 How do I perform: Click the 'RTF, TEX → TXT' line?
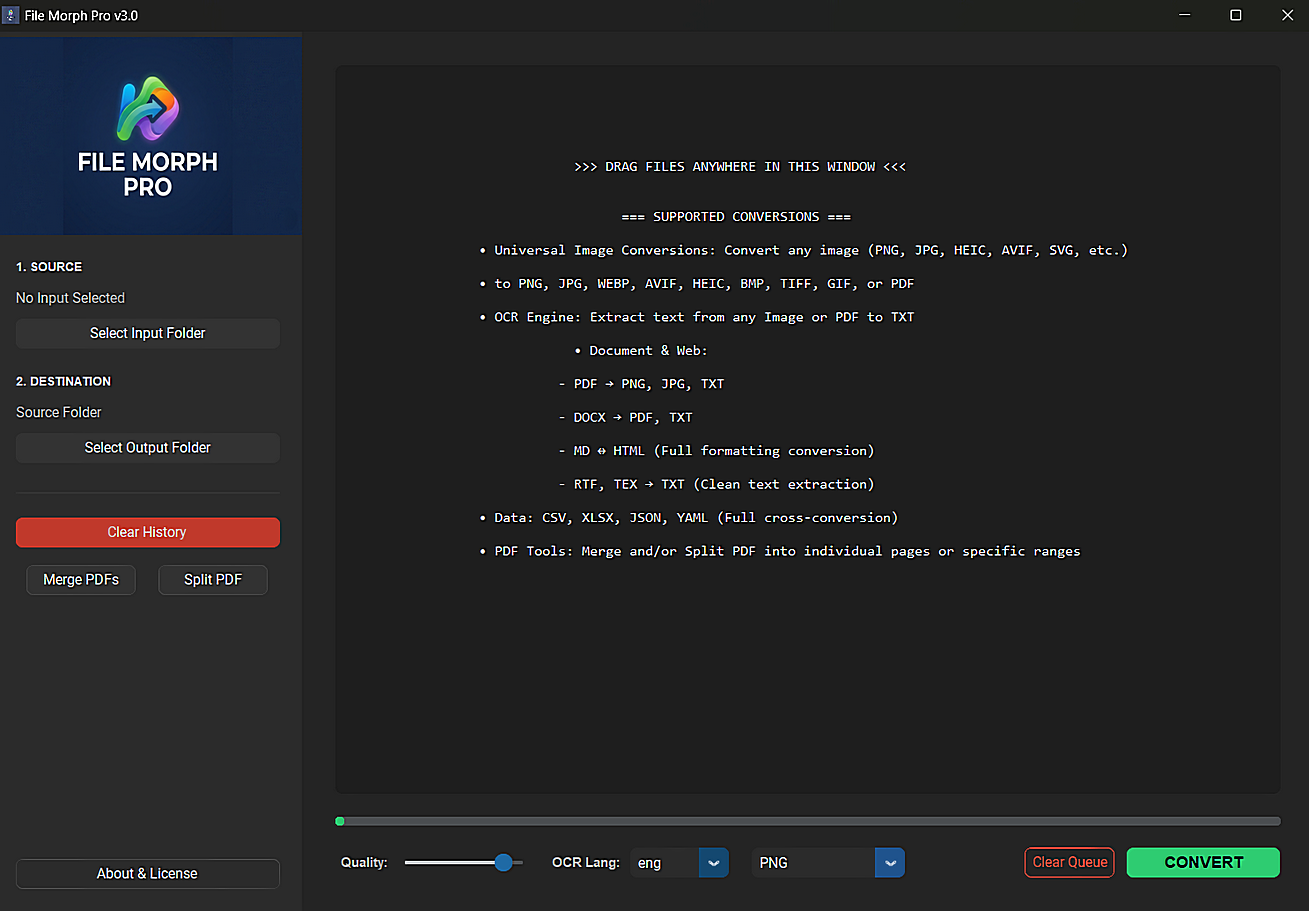click(716, 484)
